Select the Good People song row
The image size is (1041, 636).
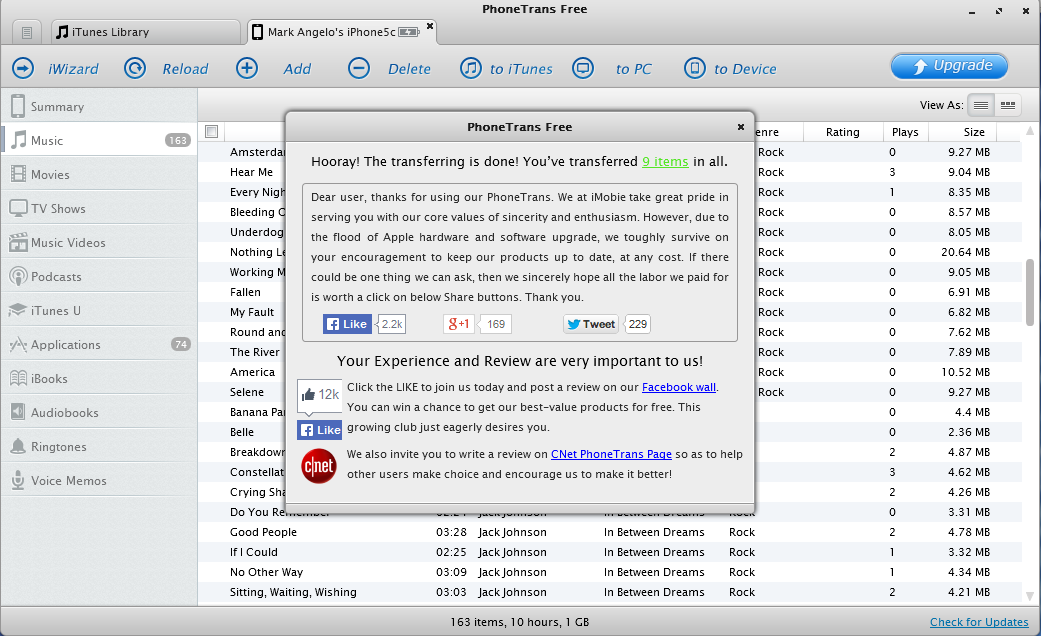tap(610, 532)
